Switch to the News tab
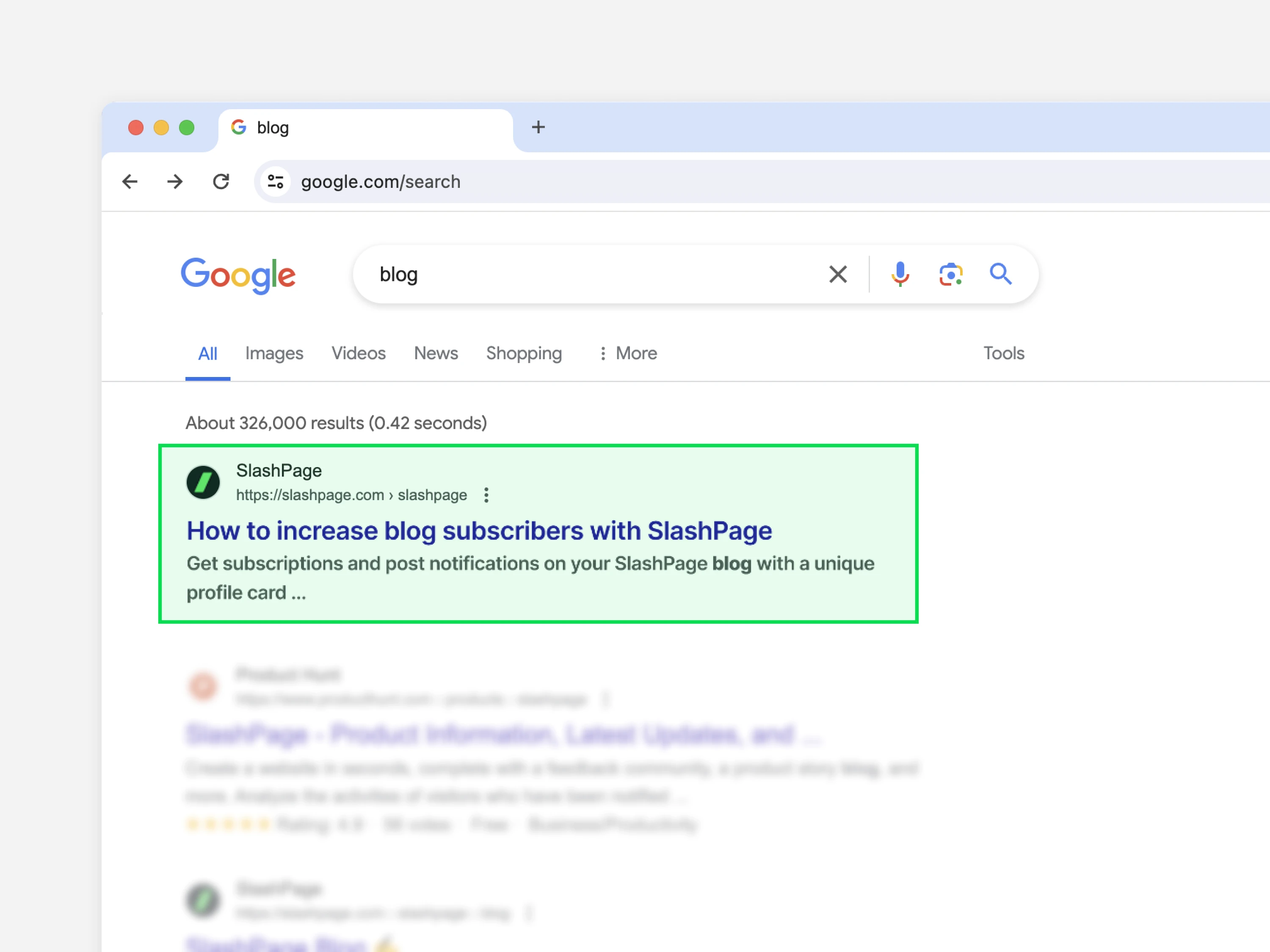The width and height of the screenshot is (1270, 952). coord(436,353)
